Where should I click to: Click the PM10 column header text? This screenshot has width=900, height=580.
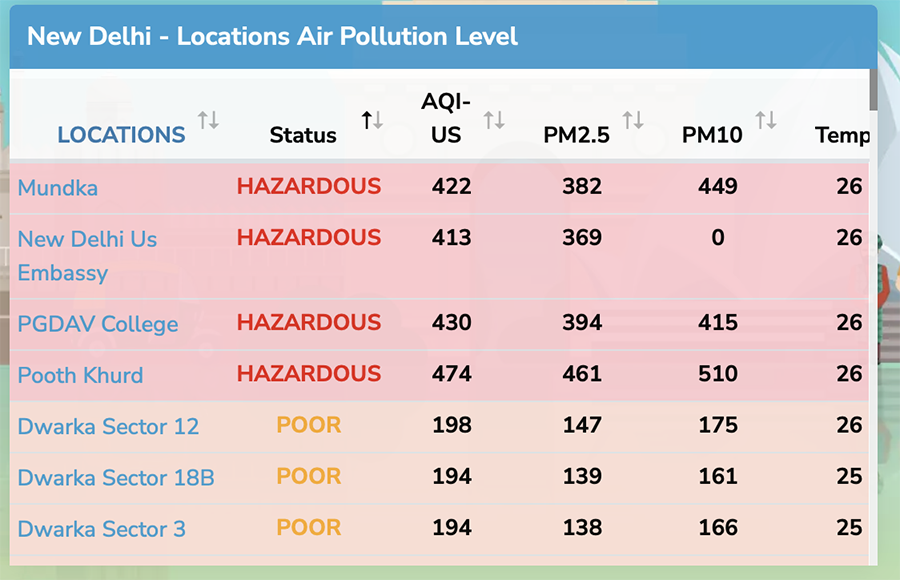712,135
